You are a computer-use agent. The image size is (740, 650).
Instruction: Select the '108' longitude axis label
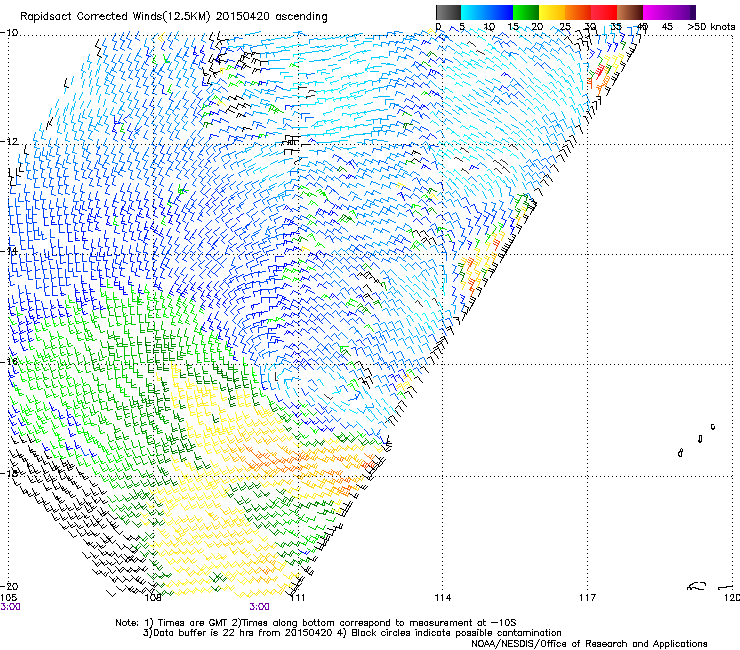coord(153,598)
